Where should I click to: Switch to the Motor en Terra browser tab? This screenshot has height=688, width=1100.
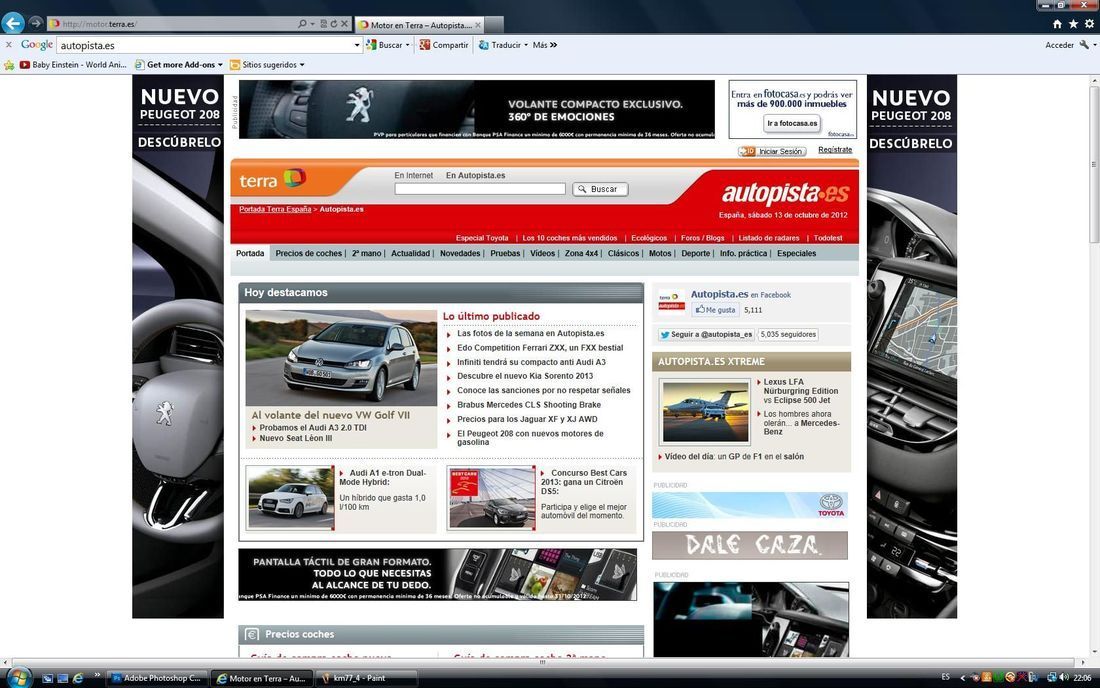(420, 25)
